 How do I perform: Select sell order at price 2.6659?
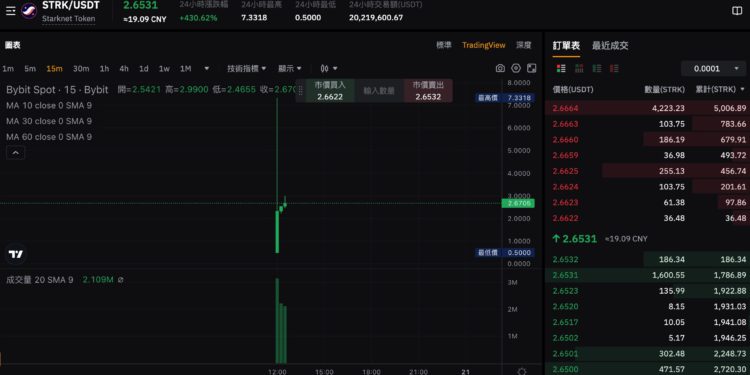pos(648,155)
